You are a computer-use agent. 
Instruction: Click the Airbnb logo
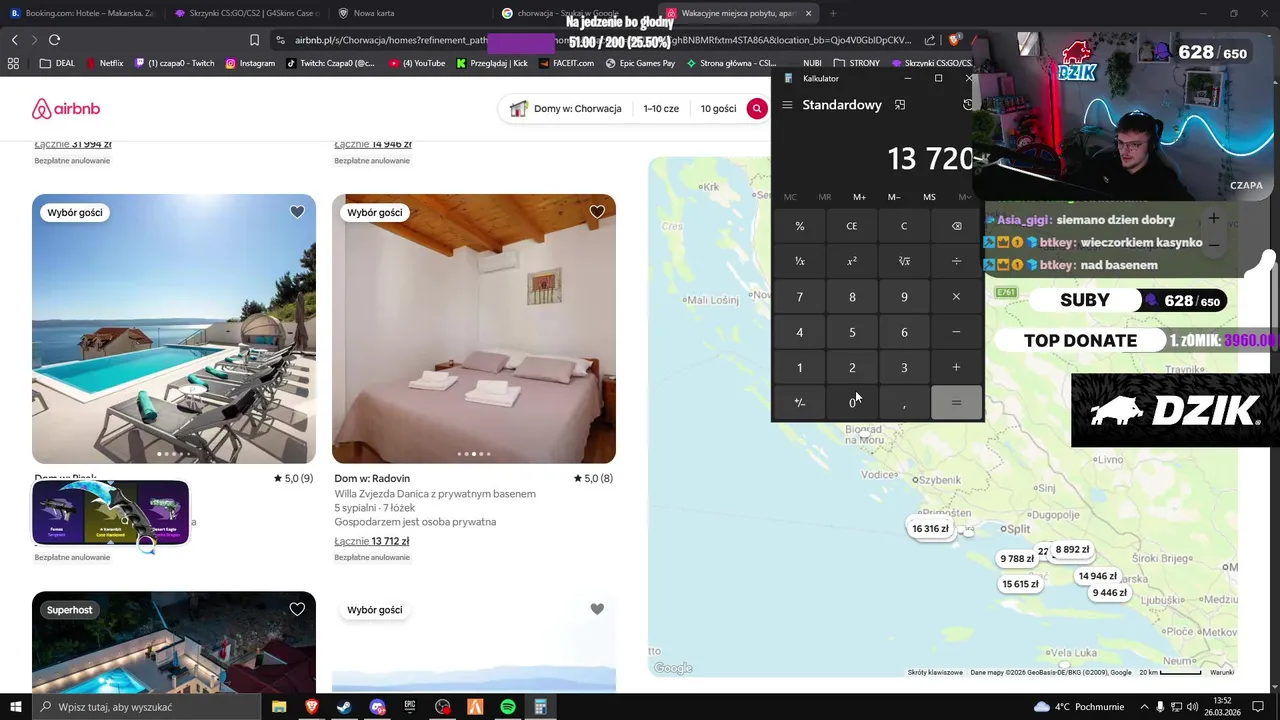click(x=66, y=109)
